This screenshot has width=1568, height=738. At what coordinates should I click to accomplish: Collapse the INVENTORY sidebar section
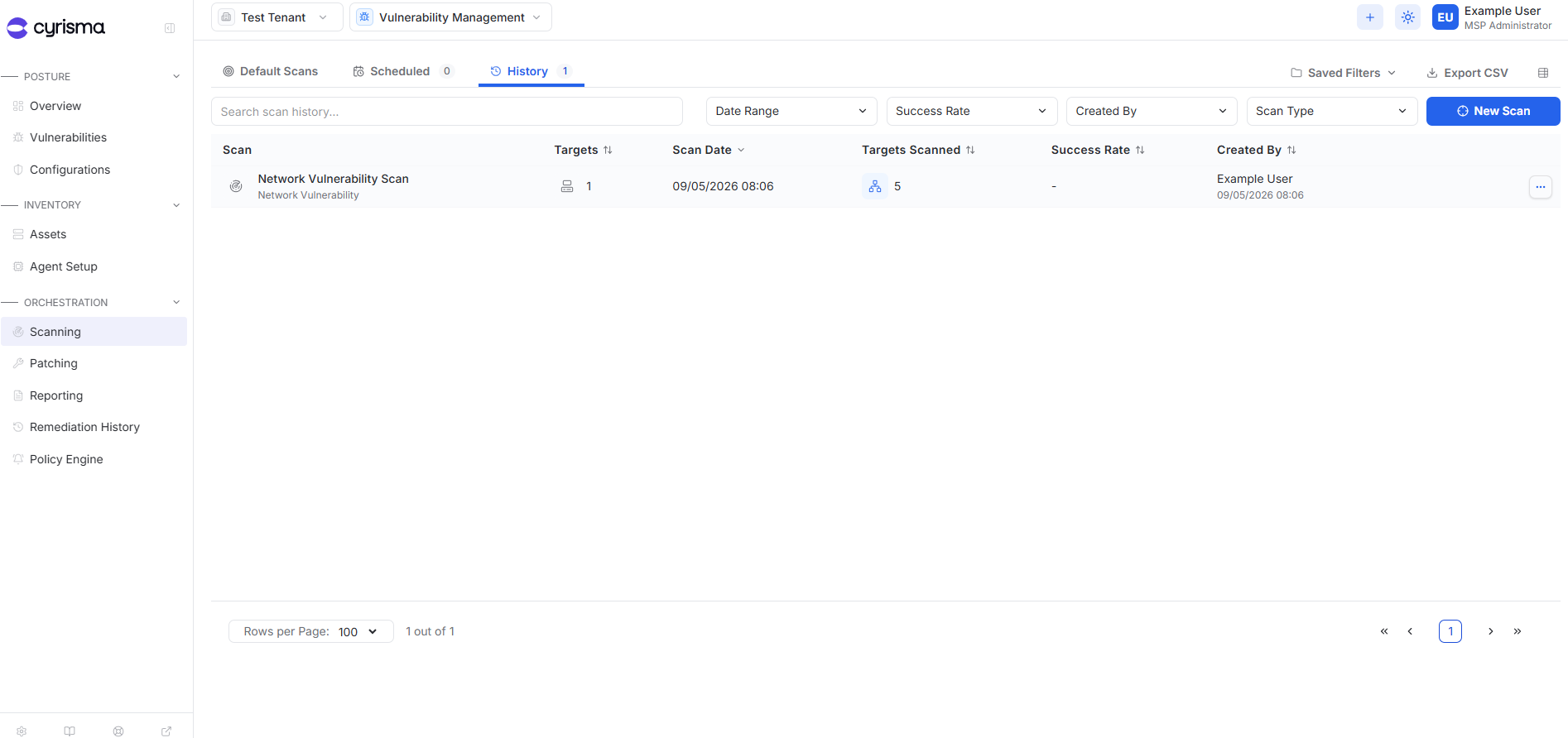click(176, 205)
